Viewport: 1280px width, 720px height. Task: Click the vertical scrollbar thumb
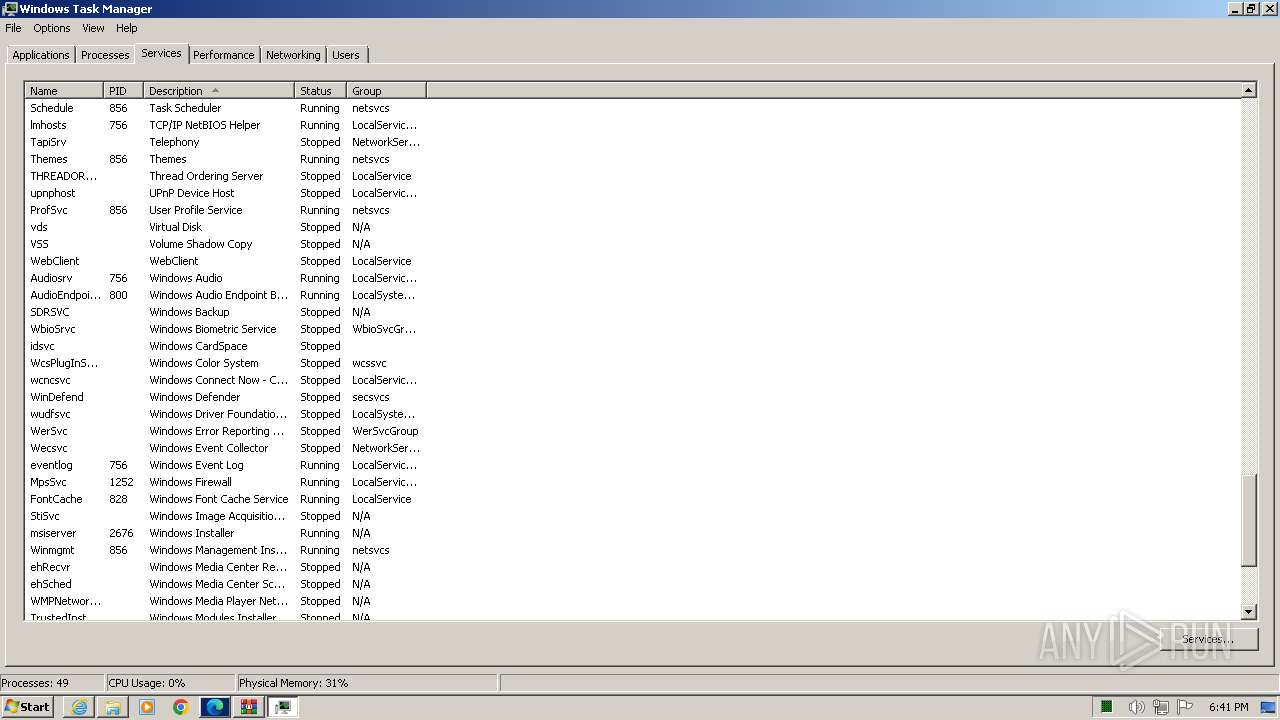tap(1248, 521)
